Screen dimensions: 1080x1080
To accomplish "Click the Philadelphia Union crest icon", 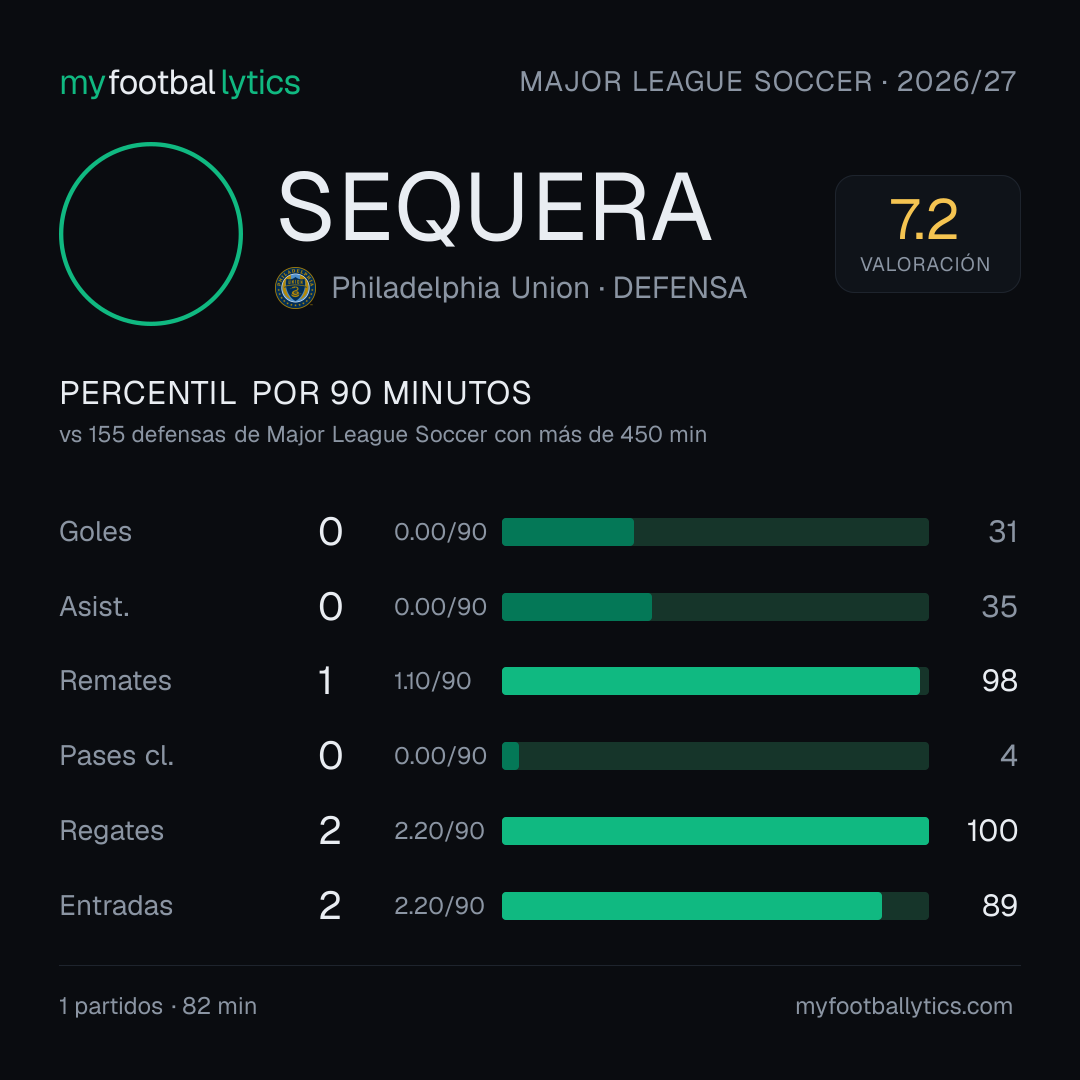I will (x=295, y=288).
